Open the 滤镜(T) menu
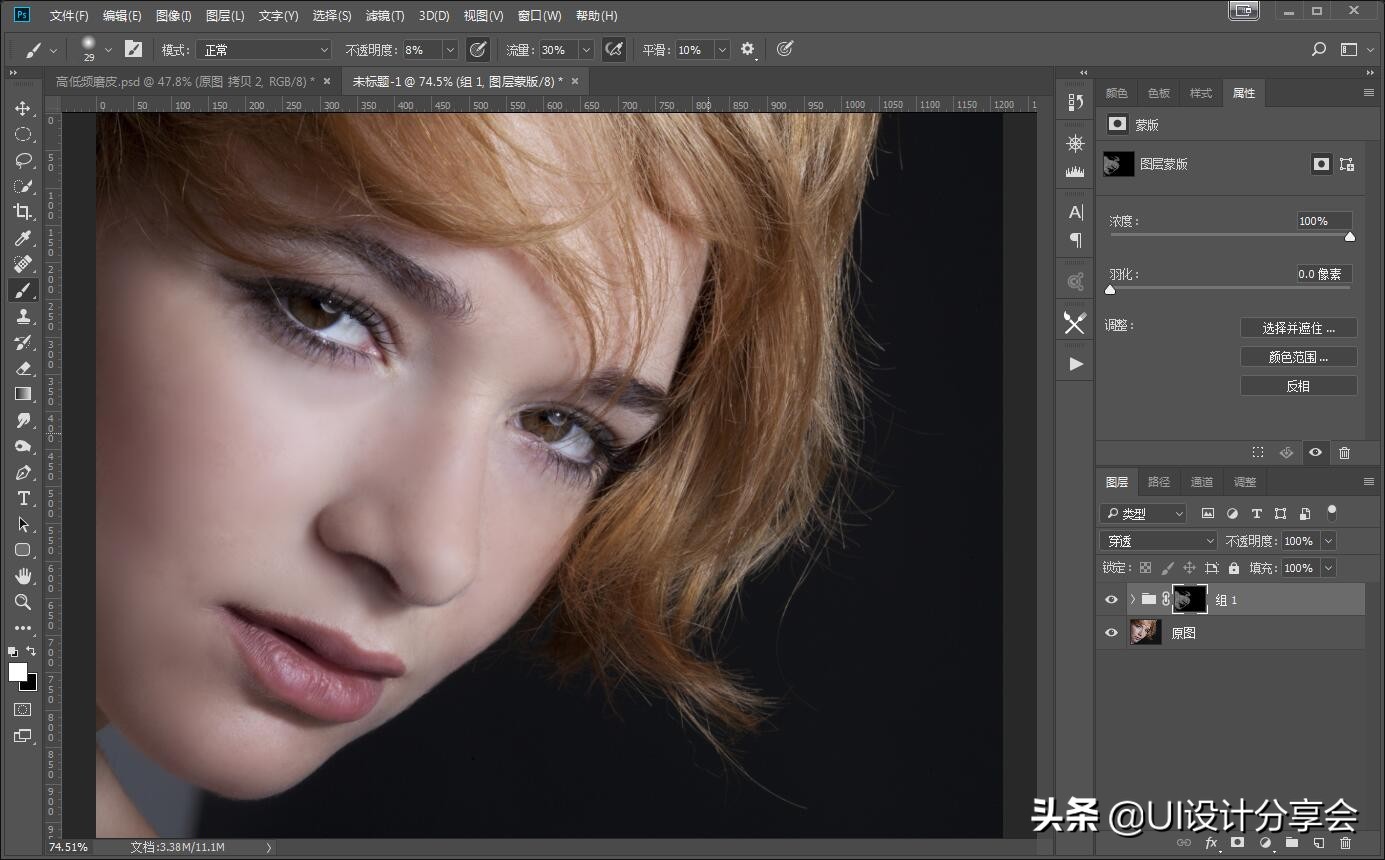 tap(385, 16)
